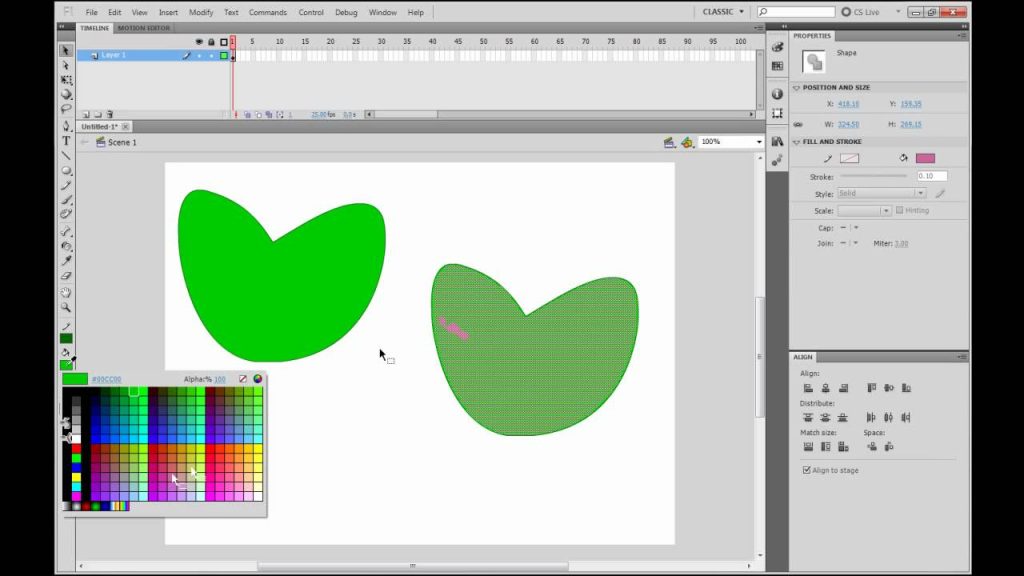The width and height of the screenshot is (1024, 576).
Task: Open the Transform panel icon
Action: pyautogui.click(x=777, y=113)
